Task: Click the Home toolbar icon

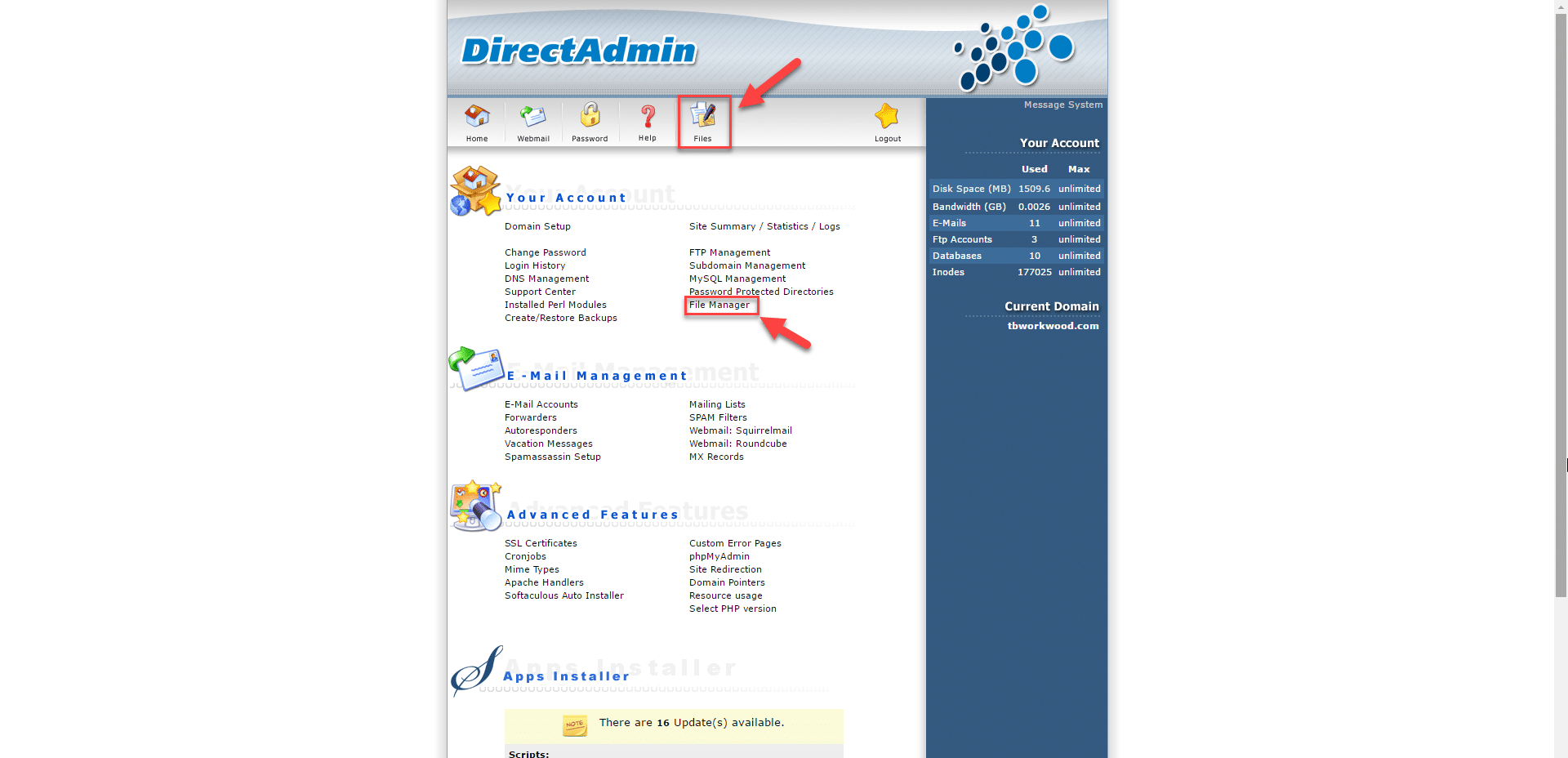Action: 477,117
